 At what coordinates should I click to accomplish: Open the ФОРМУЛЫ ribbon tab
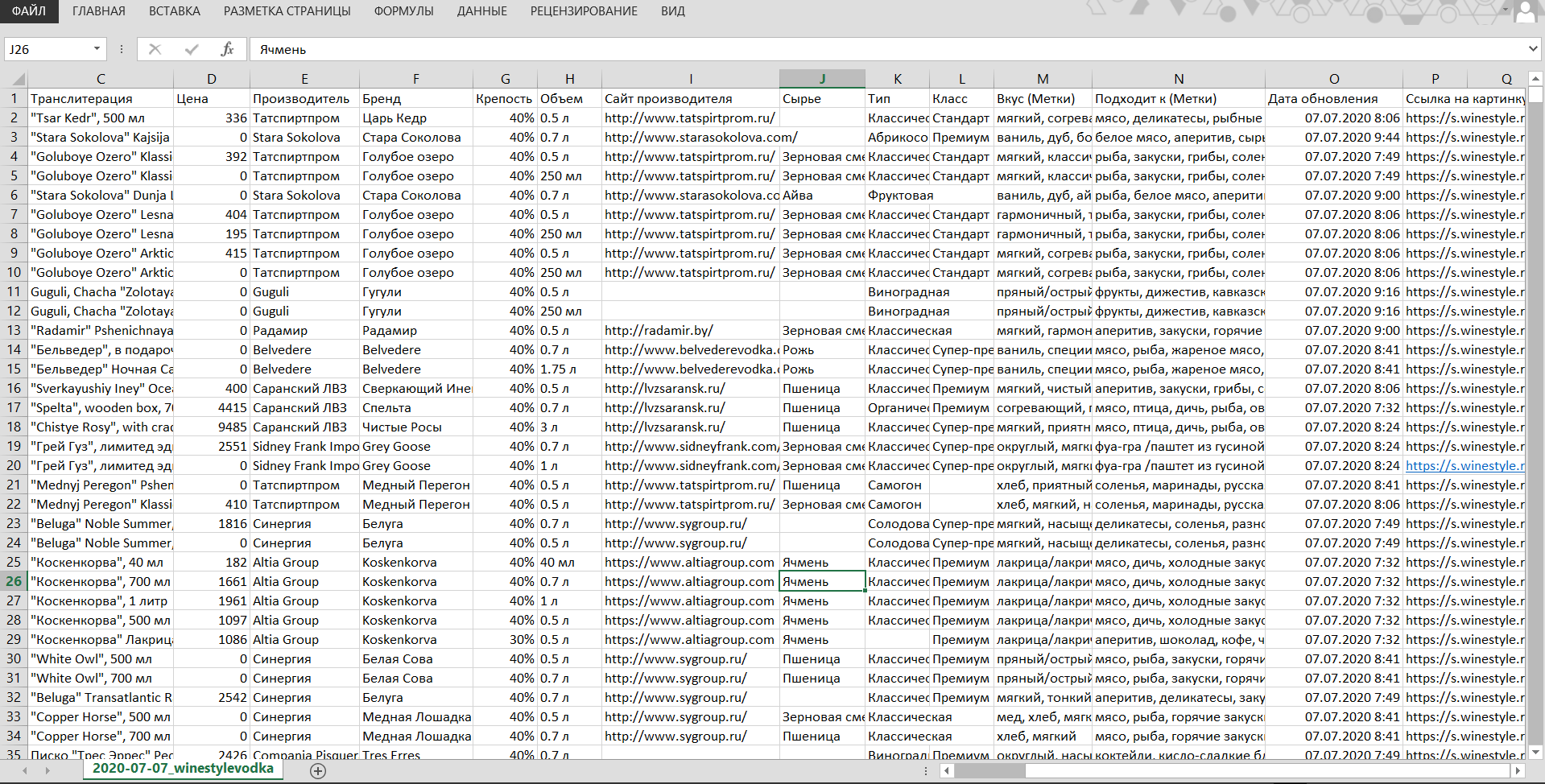pyautogui.click(x=403, y=11)
